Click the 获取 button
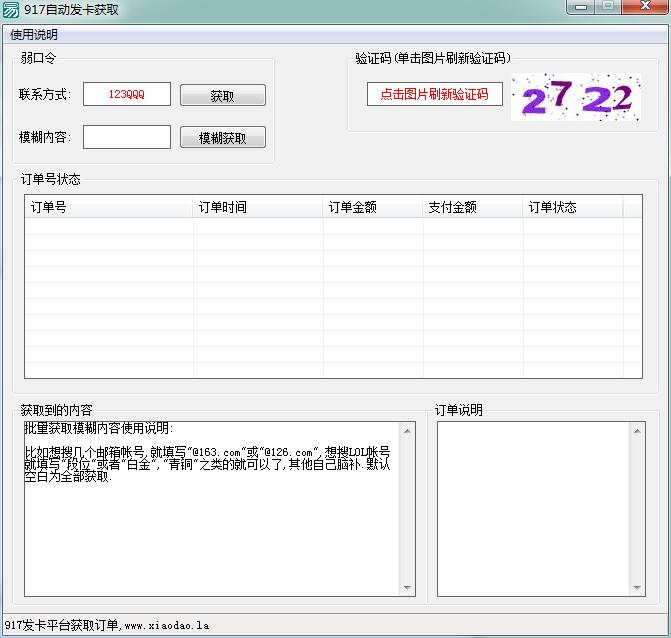 pos(223,95)
